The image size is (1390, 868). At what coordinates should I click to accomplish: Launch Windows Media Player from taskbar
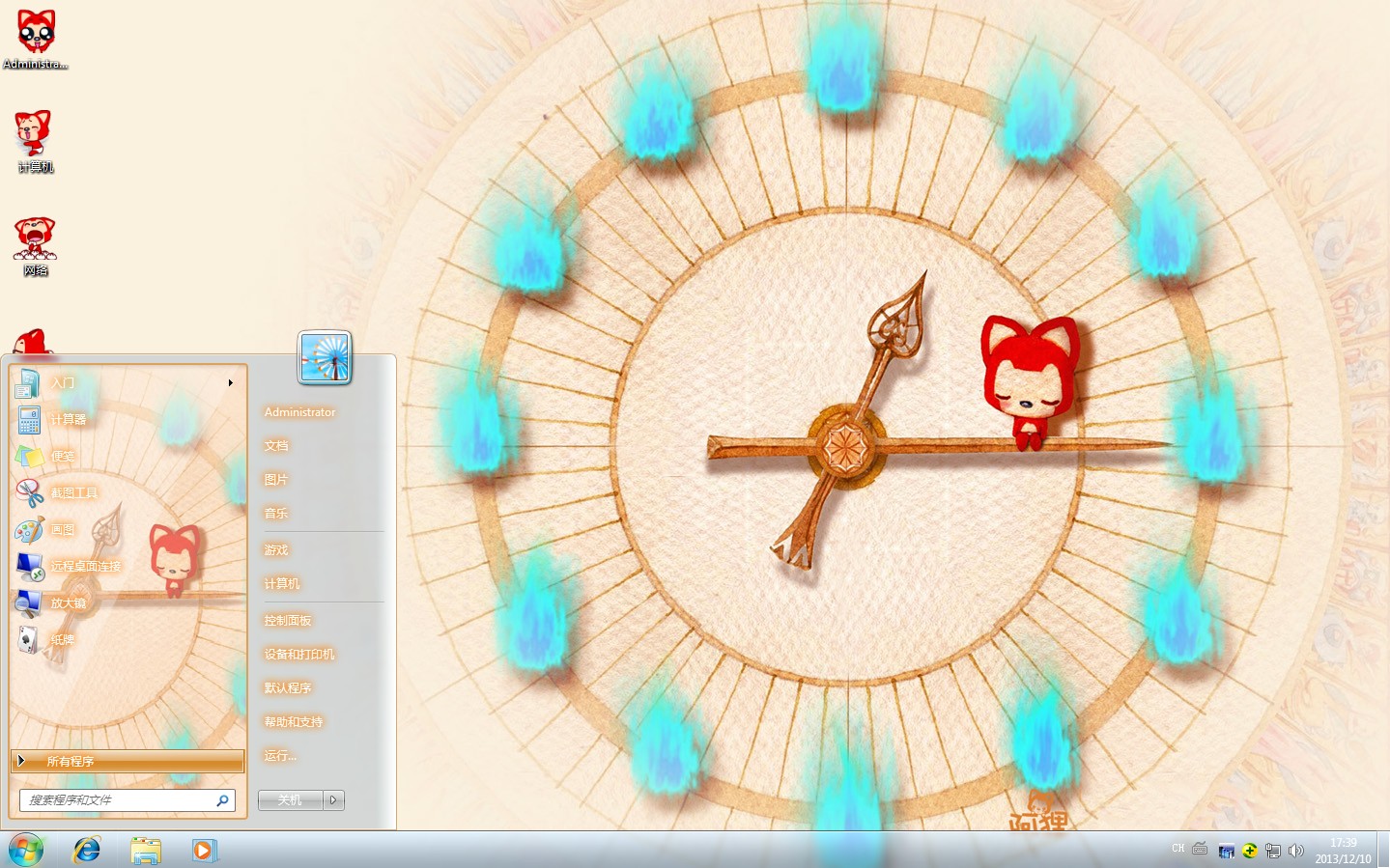(x=204, y=851)
